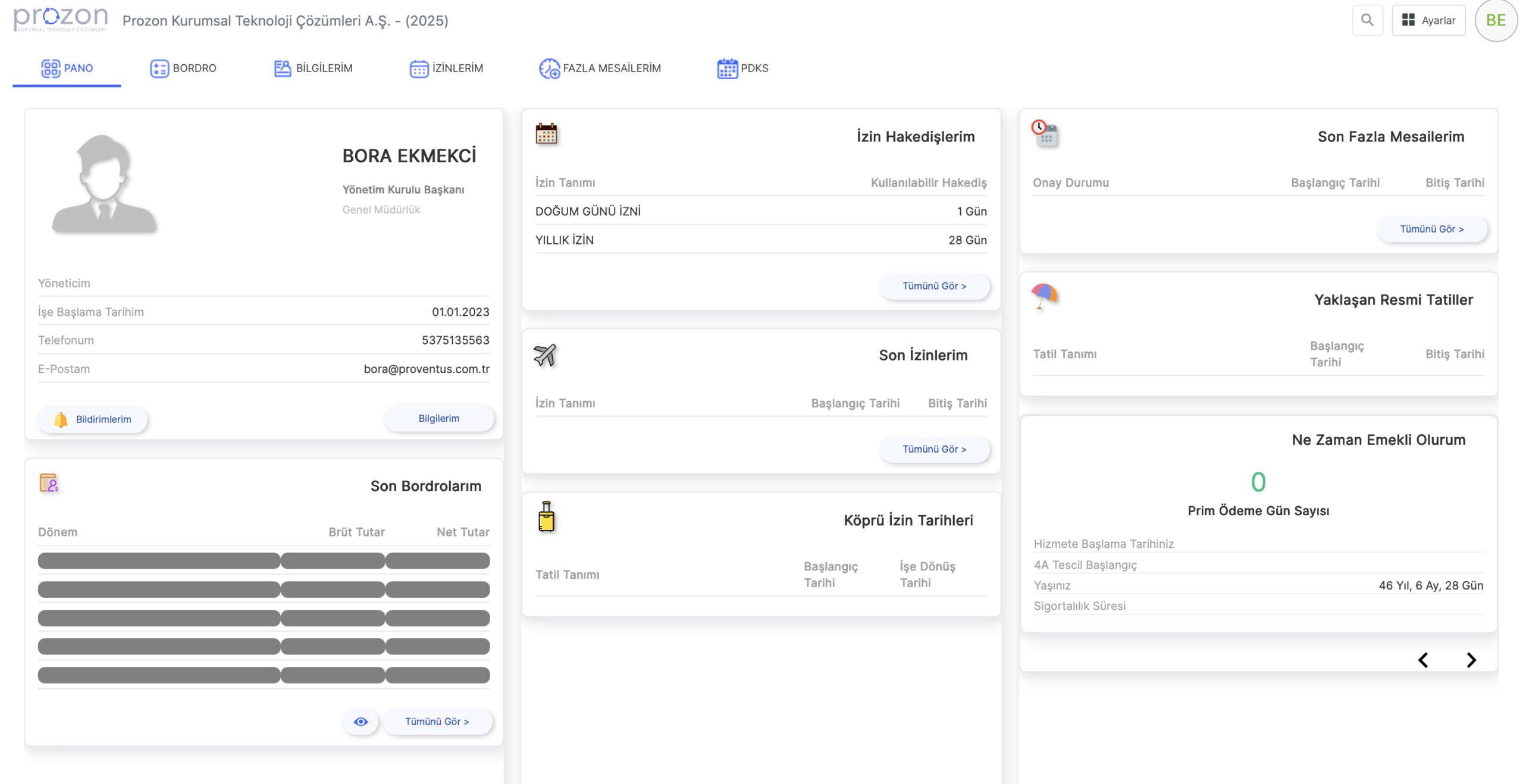Open Bildirimlerim notifications button
This screenshot has width=1523, height=784.
(92, 419)
